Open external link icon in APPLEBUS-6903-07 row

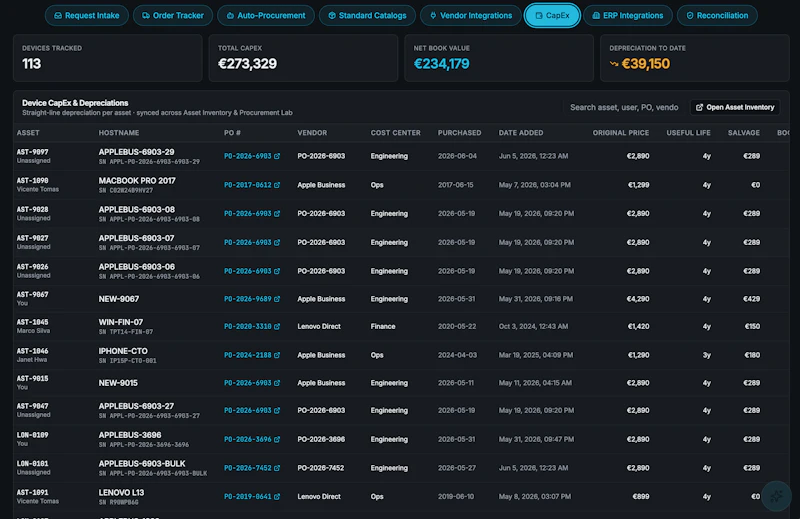pyautogui.click(x=277, y=242)
